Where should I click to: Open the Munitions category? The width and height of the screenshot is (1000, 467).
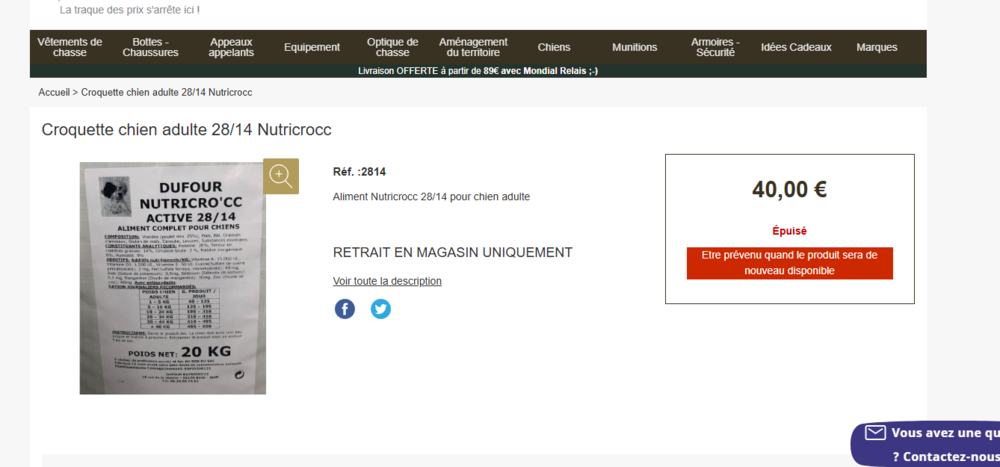(635, 47)
